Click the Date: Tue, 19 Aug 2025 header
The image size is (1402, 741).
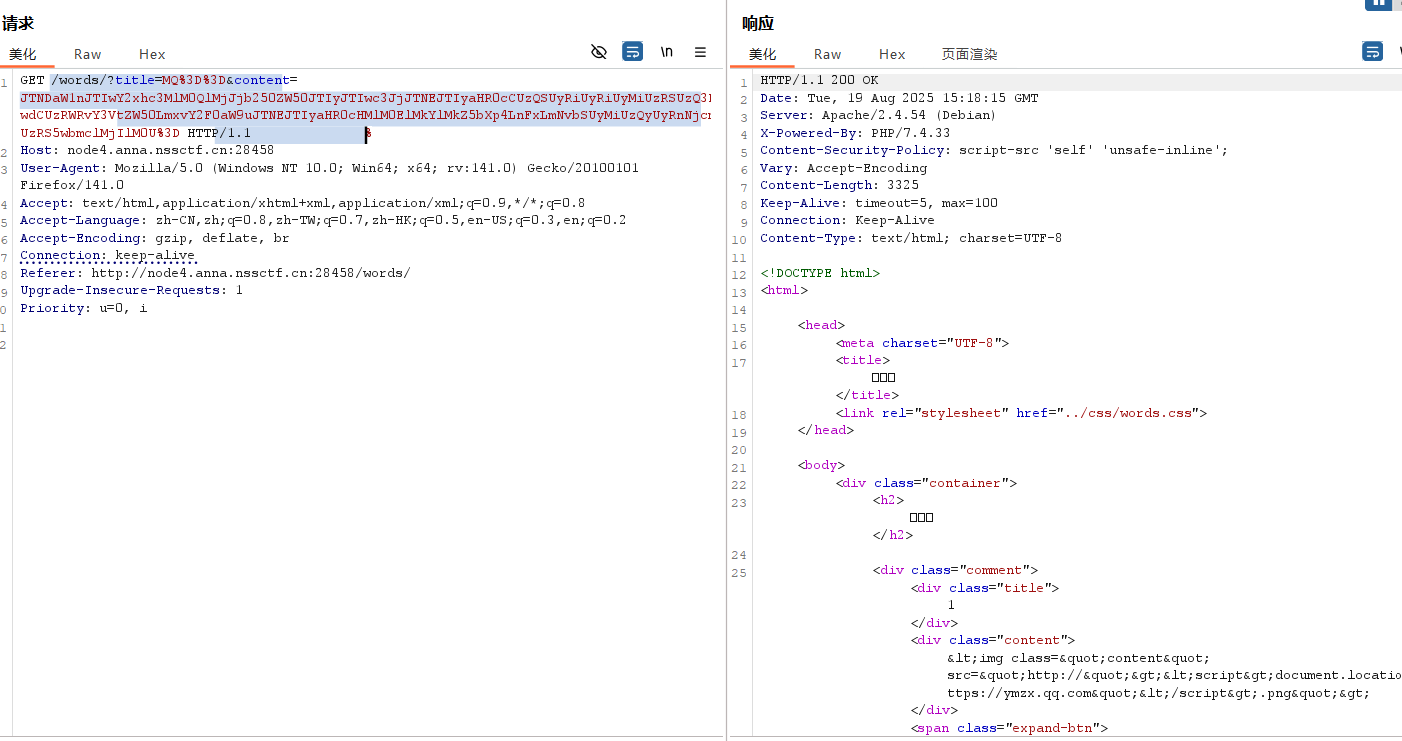[899, 98]
